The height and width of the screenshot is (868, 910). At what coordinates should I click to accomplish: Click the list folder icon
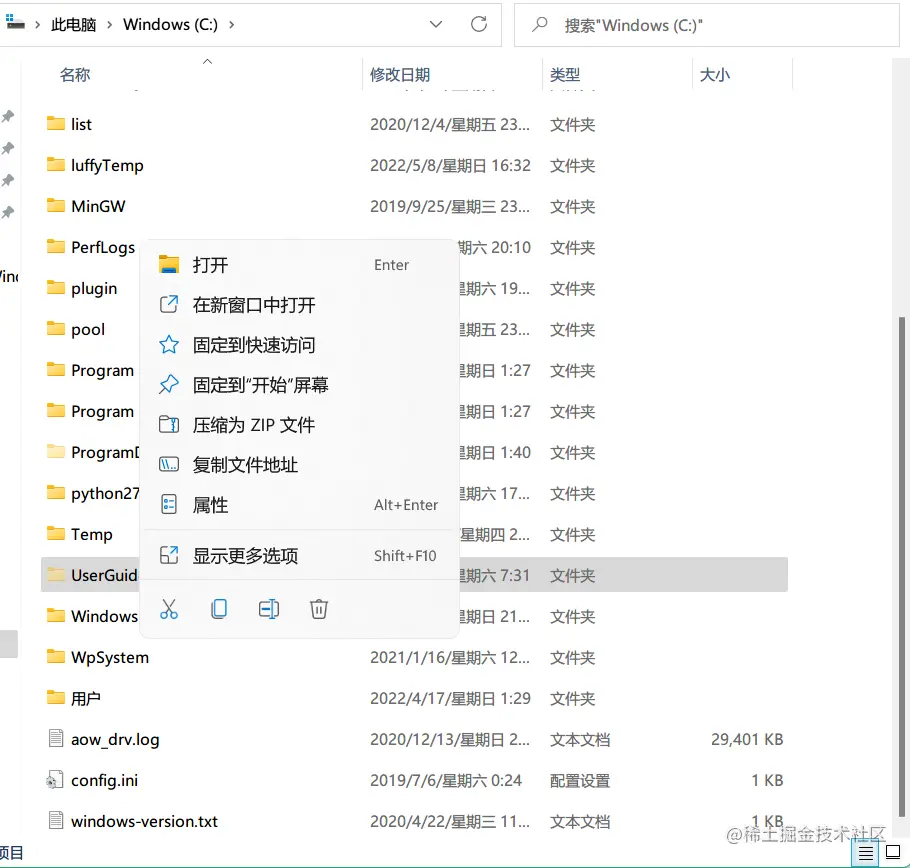point(56,124)
